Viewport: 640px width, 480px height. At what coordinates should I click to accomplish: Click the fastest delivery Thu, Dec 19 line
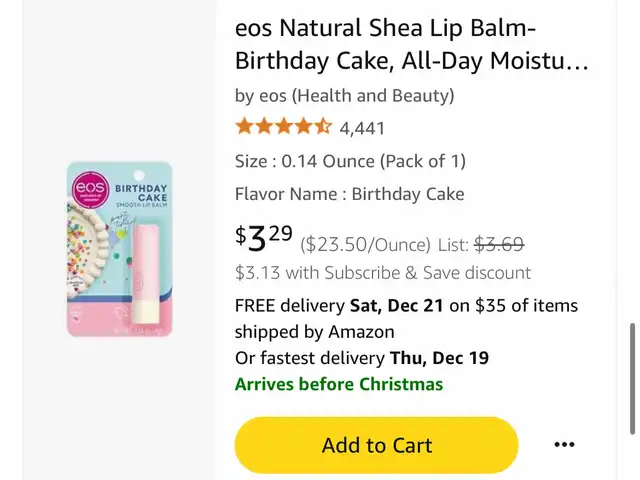click(362, 358)
